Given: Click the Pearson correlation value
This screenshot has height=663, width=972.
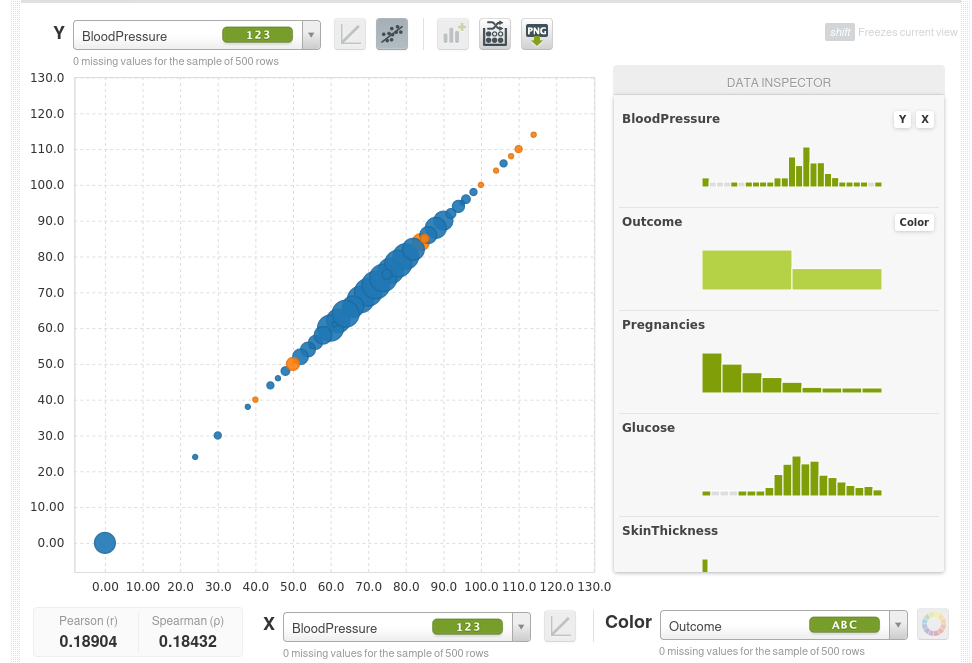Looking at the screenshot, I should pyautogui.click(x=88, y=641).
